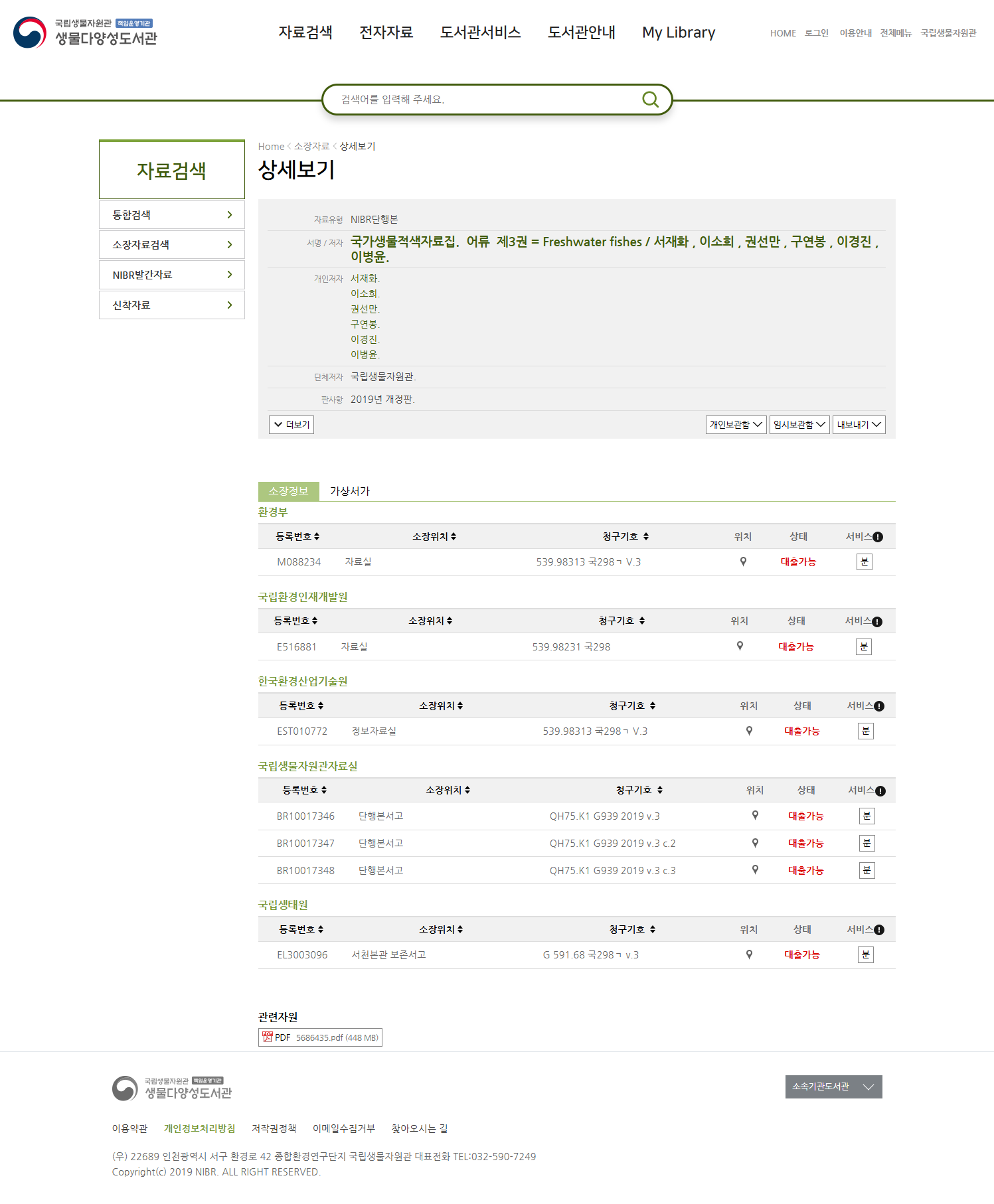Expand the 더보기 details section
994x1204 pixels.
291,425
